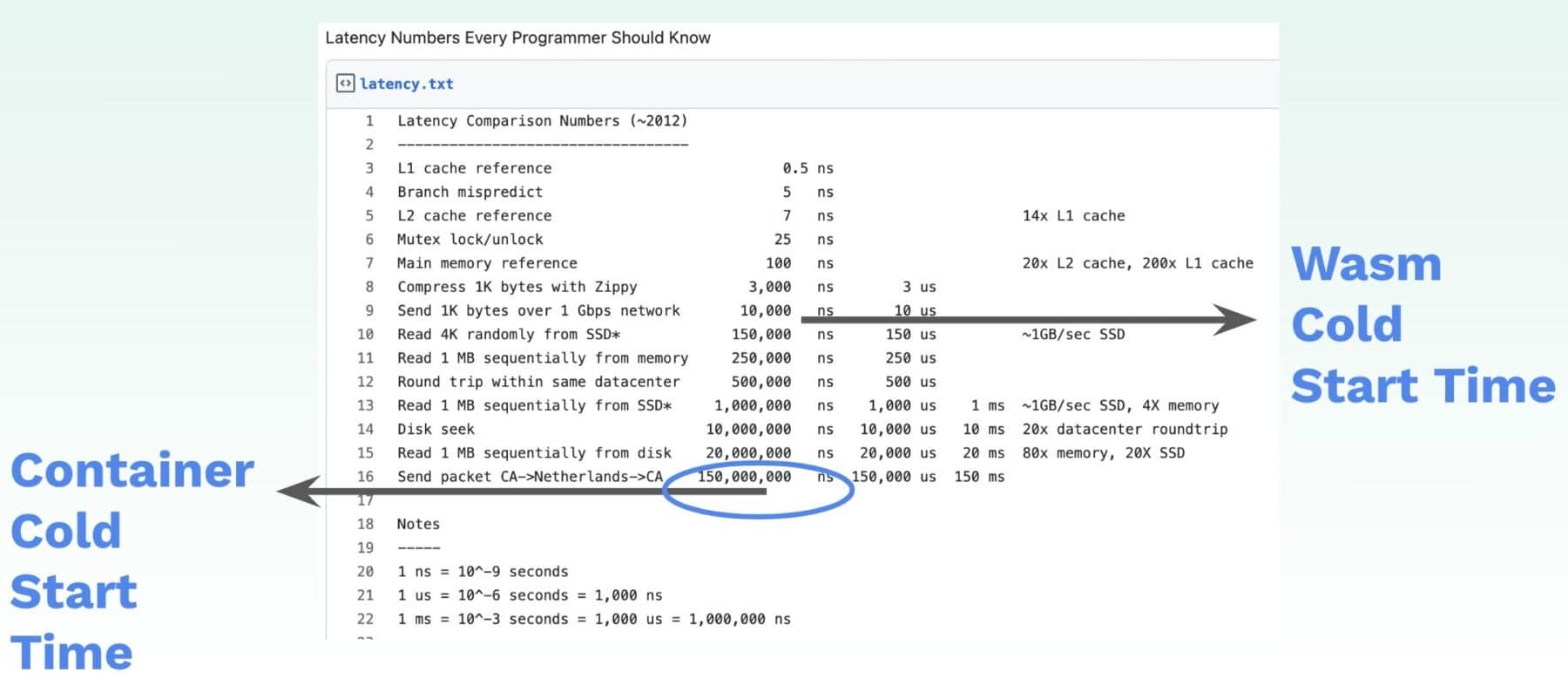The image size is (1568, 686).
Task: Select line number 9 in the gutter
Action: tap(369, 311)
